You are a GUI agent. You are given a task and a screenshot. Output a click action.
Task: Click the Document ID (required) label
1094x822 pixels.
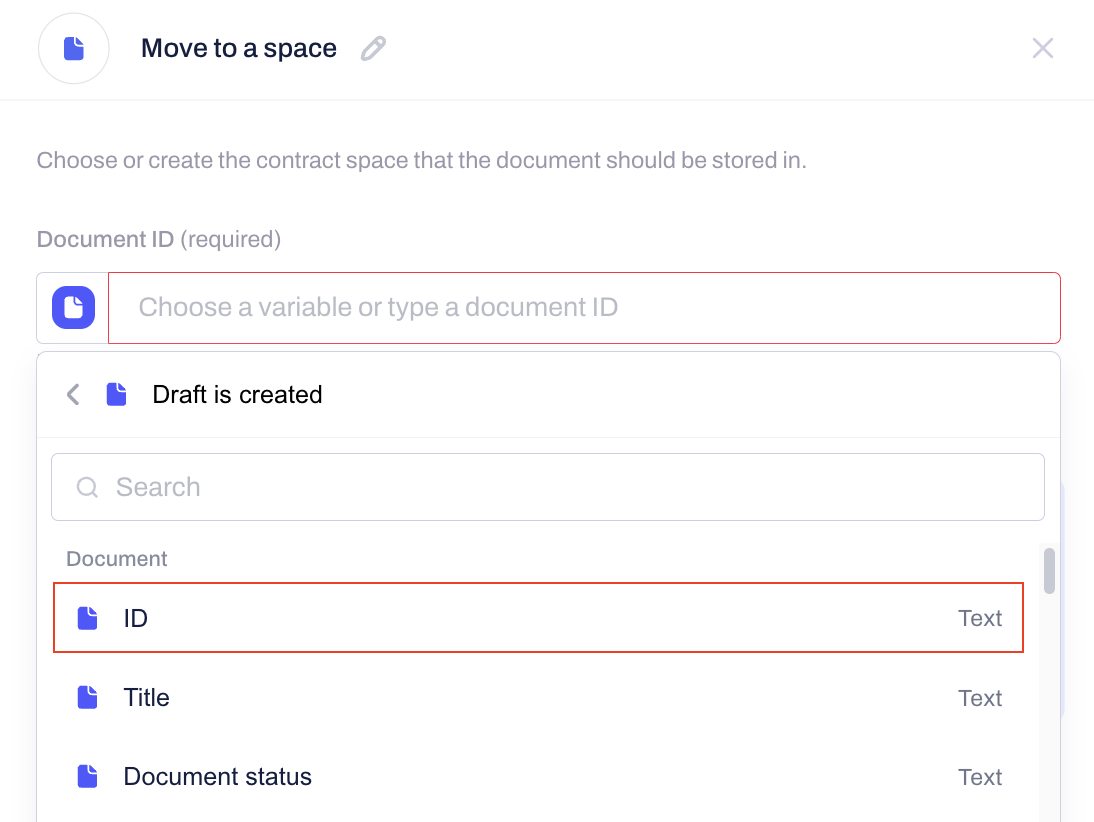point(159,239)
